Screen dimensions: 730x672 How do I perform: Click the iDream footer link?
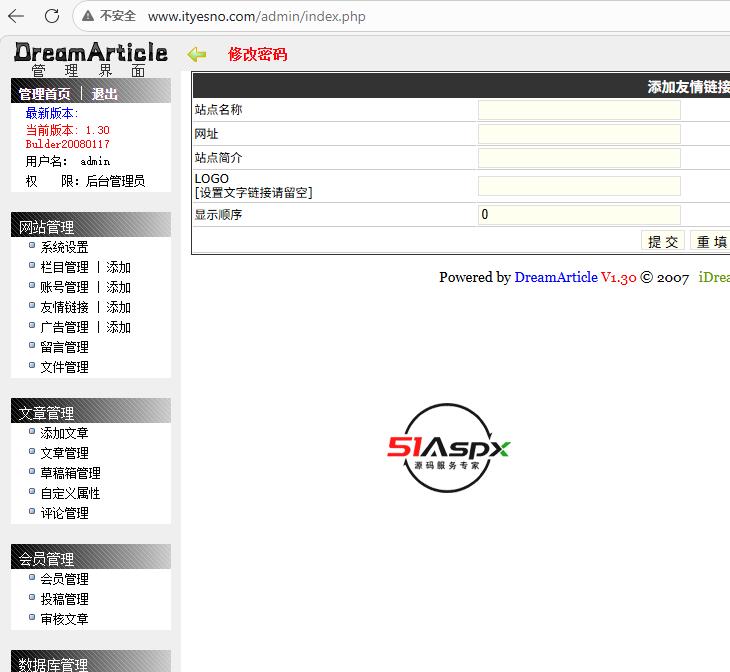click(714, 278)
